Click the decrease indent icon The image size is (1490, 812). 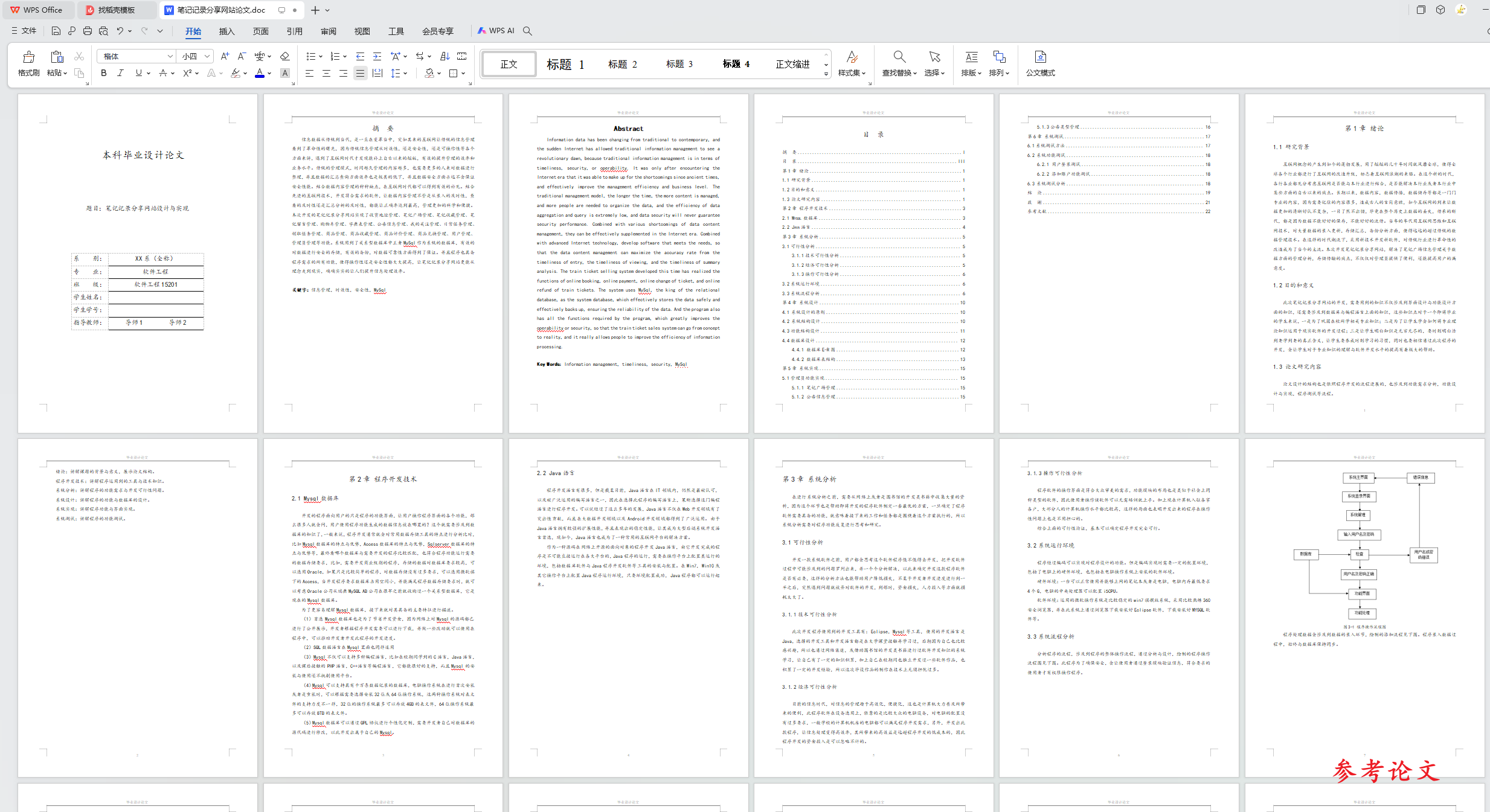pyautogui.click(x=360, y=56)
